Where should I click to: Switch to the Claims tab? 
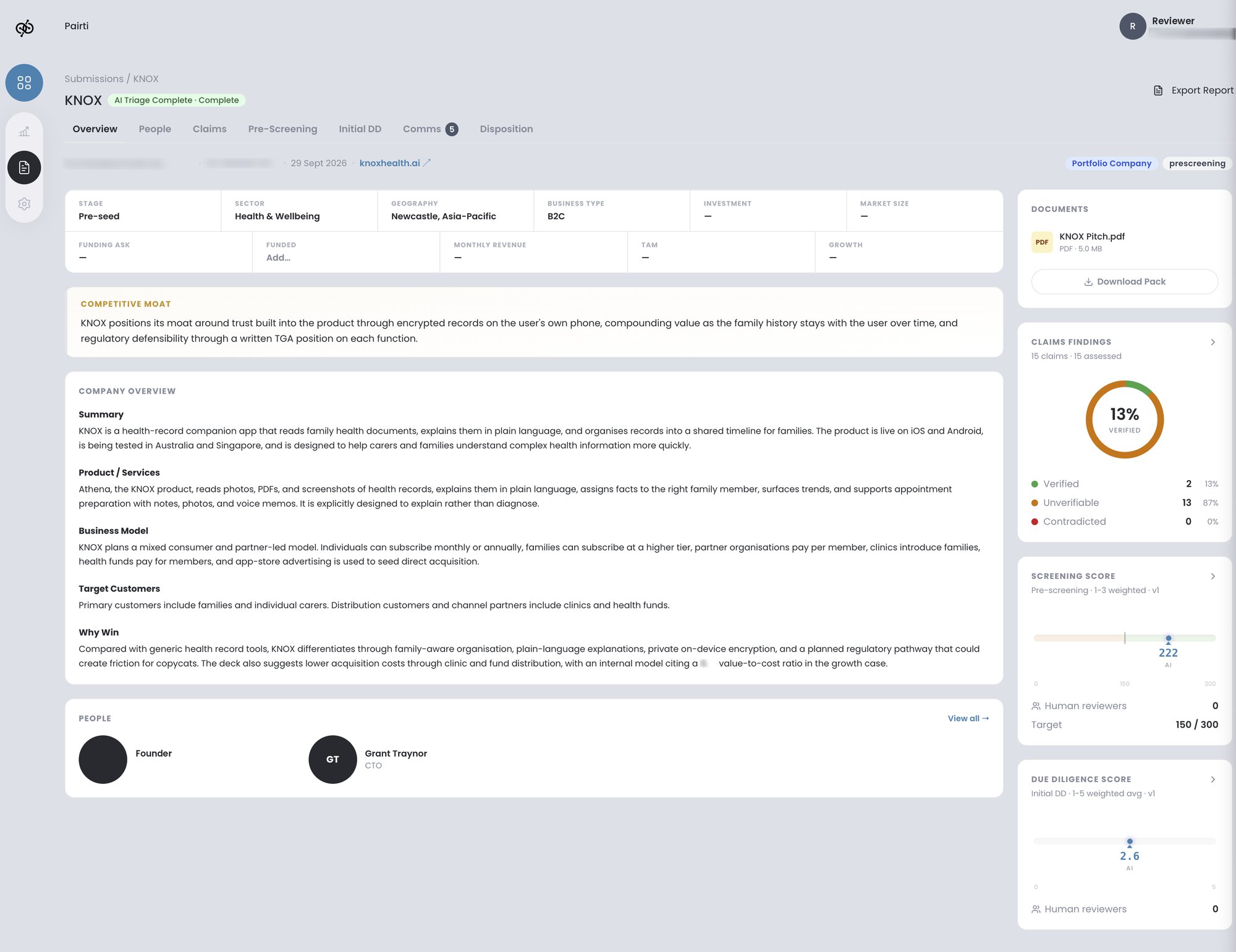[210, 129]
